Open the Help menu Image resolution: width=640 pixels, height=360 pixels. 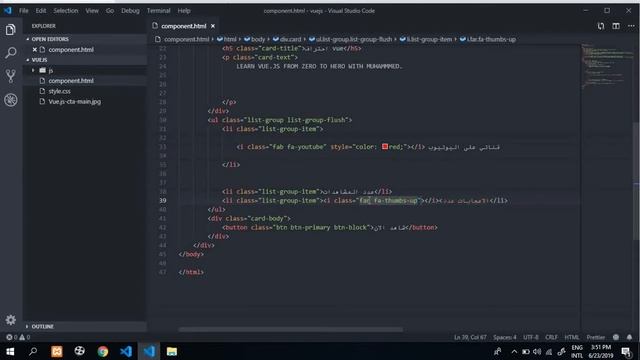[184, 11]
